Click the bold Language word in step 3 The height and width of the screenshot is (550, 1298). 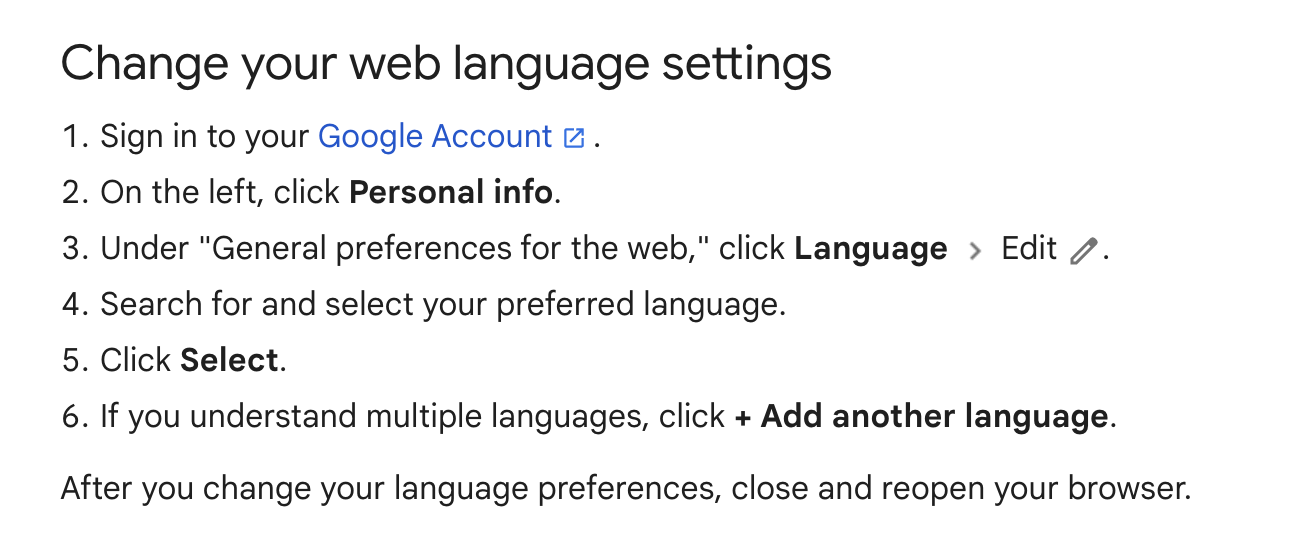coord(871,249)
